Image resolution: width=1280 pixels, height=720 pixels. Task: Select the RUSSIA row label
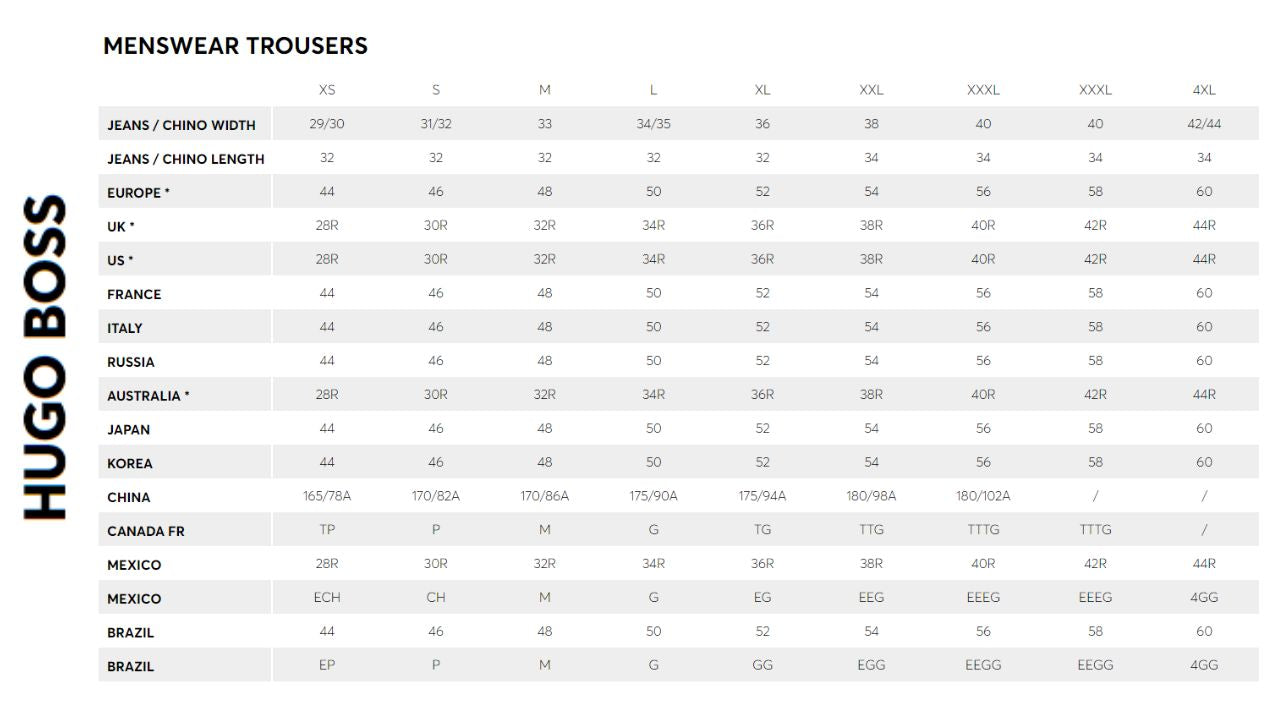pos(131,362)
